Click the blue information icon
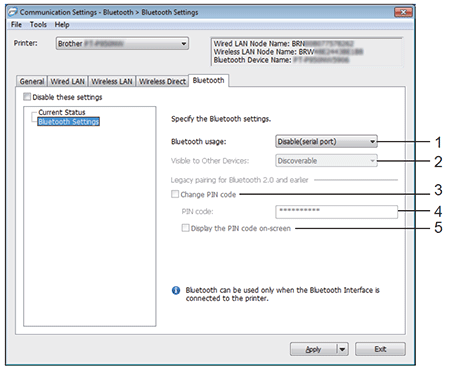Viewport: 450px width, 380px height. click(x=176, y=290)
